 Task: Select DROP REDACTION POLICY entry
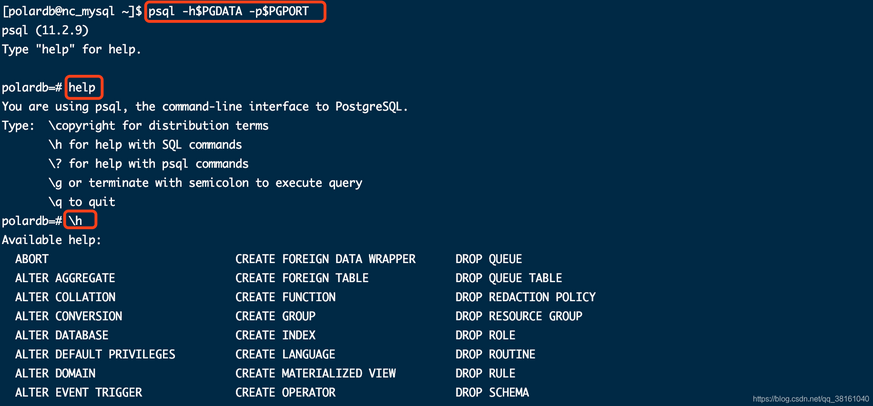(525, 297)
